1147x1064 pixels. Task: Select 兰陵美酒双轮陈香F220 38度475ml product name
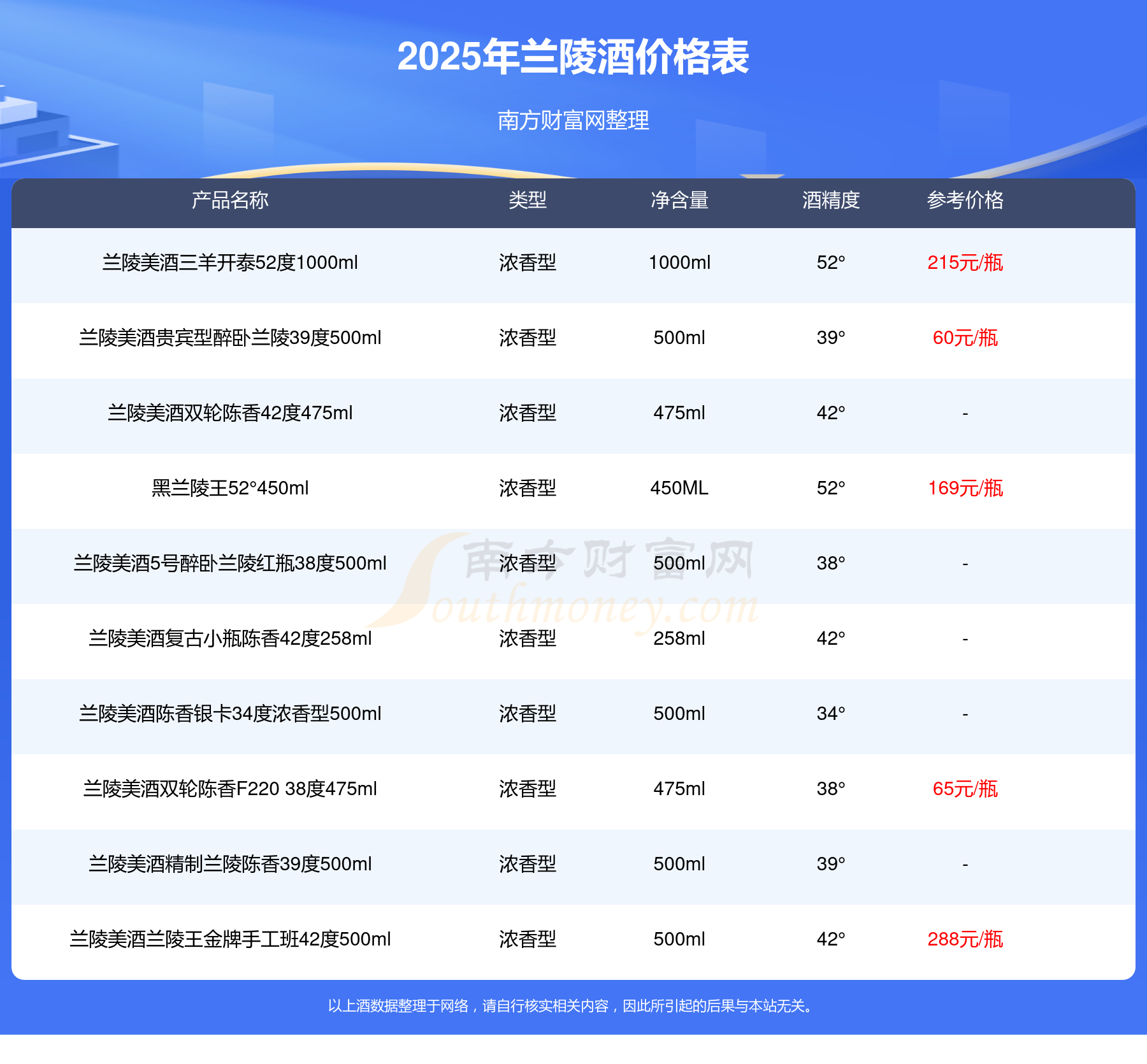230,789
